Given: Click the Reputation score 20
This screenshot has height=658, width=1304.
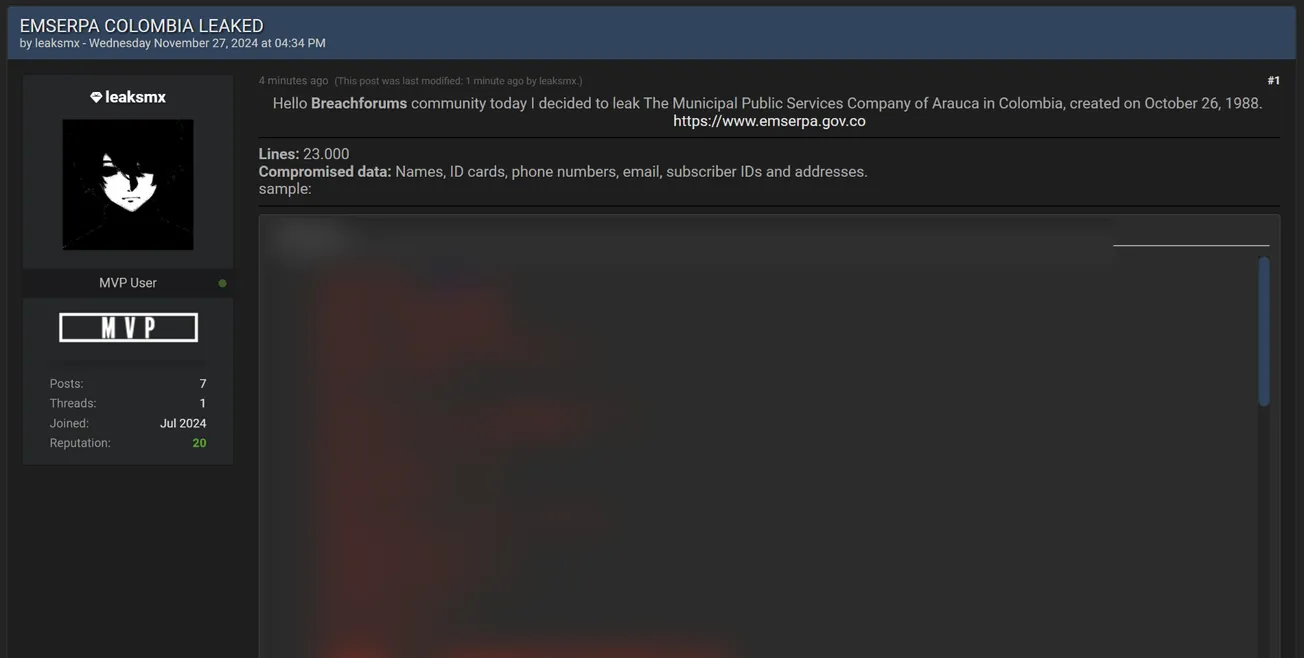Looking at the screenshot, I should 199,443.
